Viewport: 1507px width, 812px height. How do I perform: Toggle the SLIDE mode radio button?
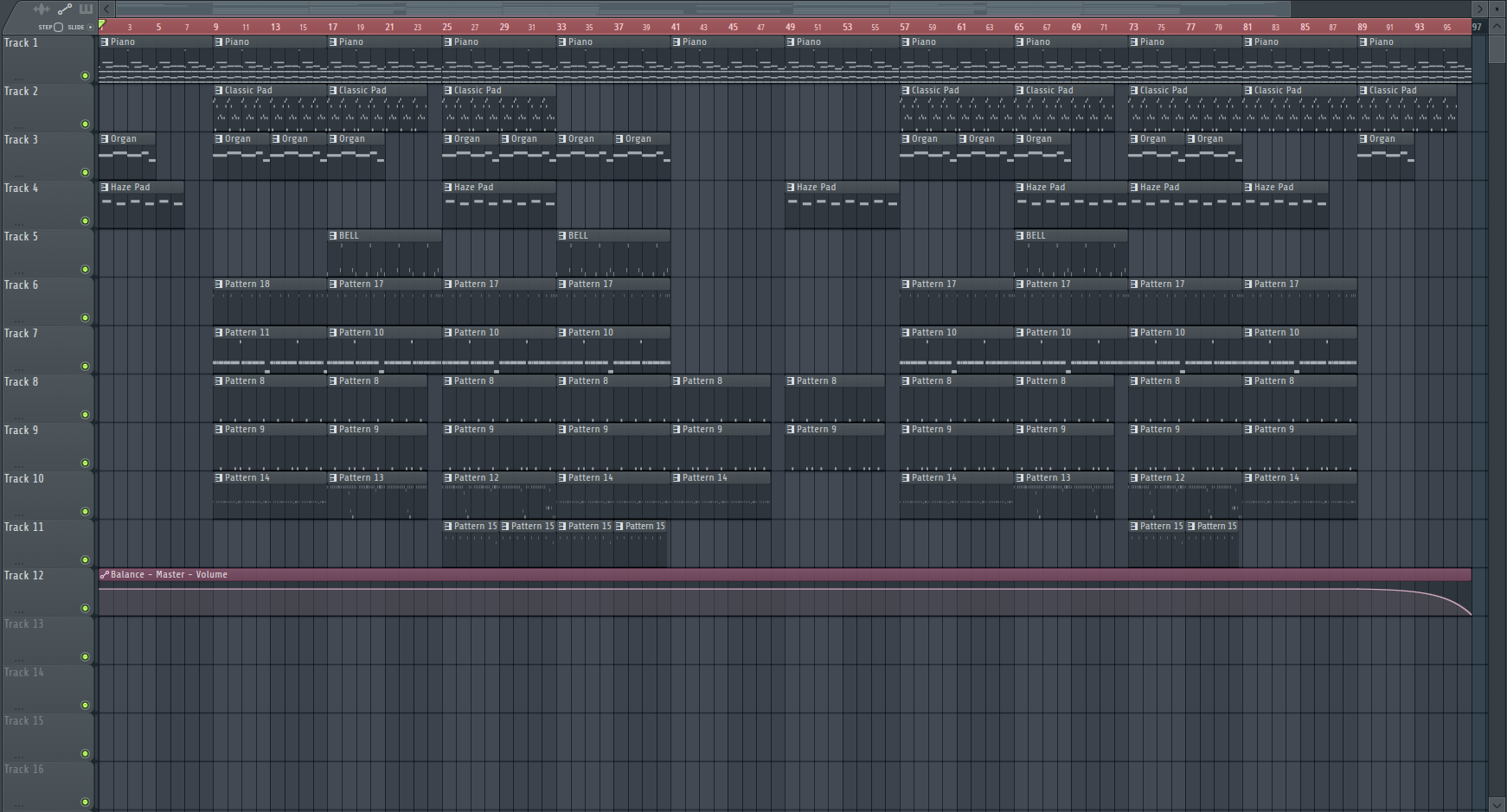click(x=90, y=27)
